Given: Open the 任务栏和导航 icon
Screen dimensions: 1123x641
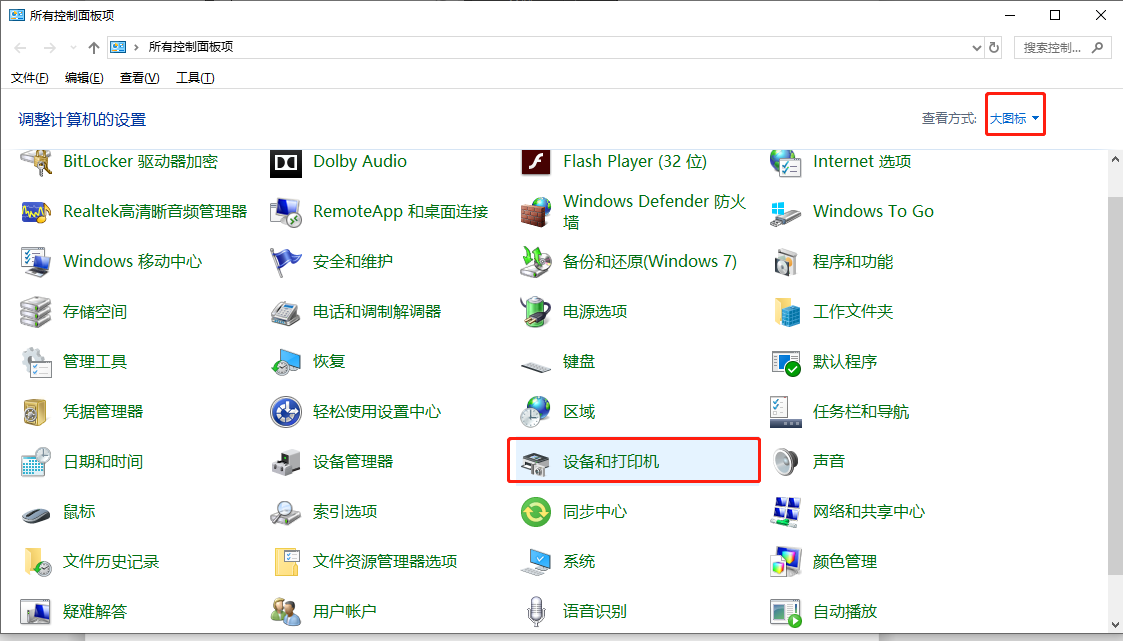Looking at the screenshot, I should pos(785,413).
